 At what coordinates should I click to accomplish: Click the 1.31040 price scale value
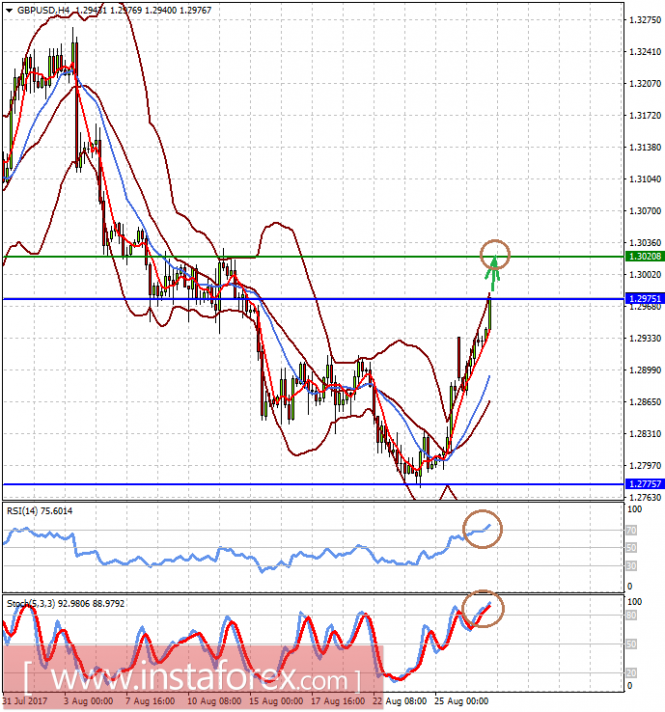coord(645,179)
